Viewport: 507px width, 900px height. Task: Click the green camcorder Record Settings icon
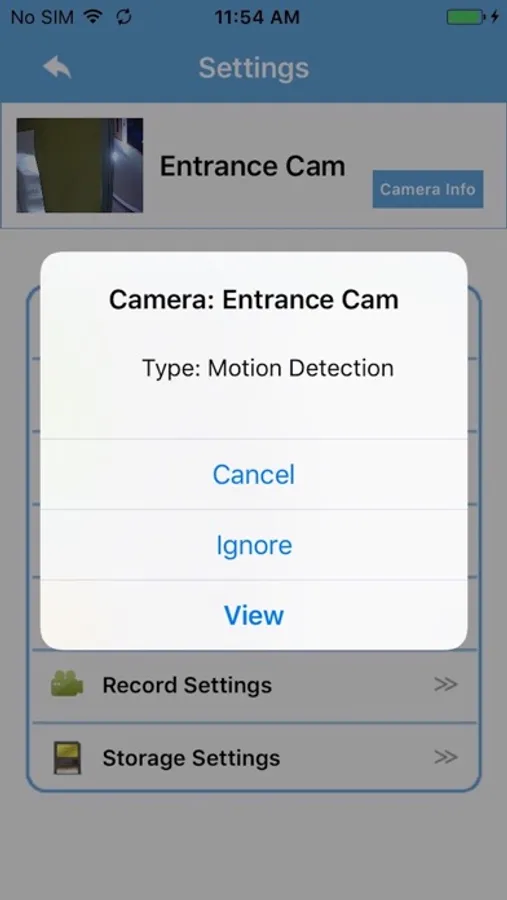click(67, 684)
